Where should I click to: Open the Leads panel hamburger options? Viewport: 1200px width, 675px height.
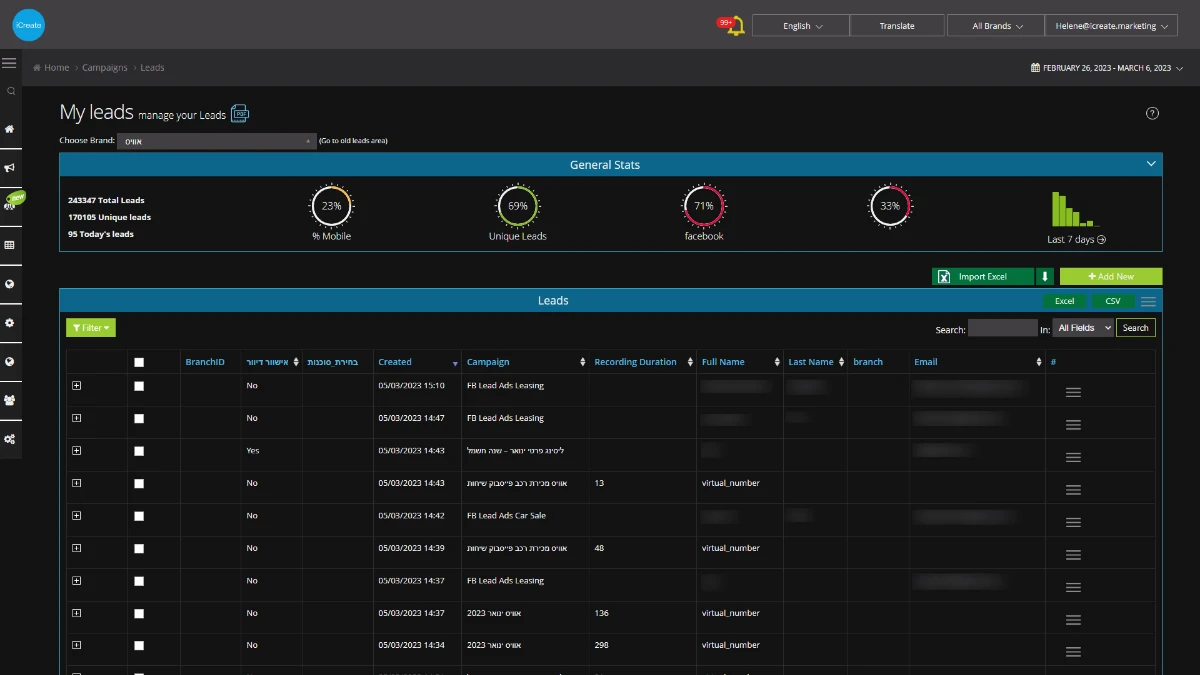click(x=1149, y=301)
